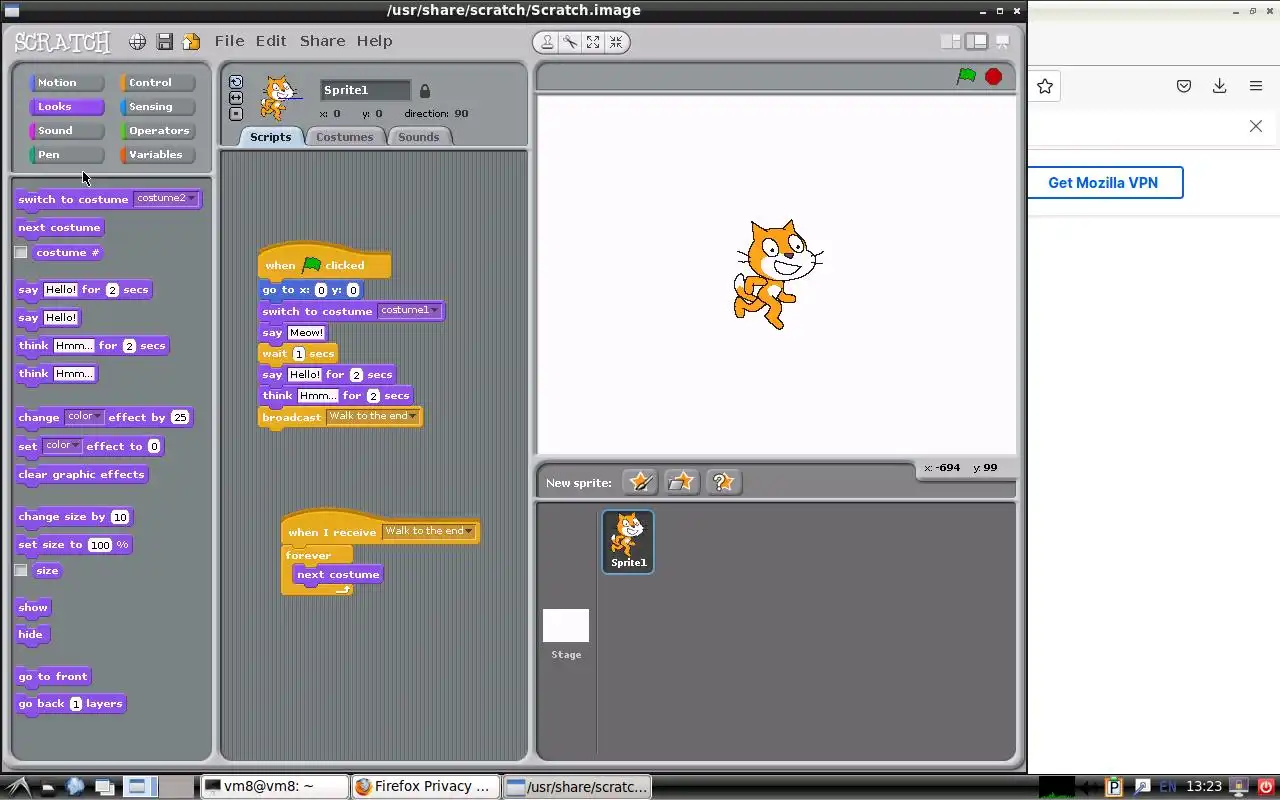1280x800 pixels.
Task: Click the cat sprite on stage
Action: pyautogui.click(x=777, y=273)
